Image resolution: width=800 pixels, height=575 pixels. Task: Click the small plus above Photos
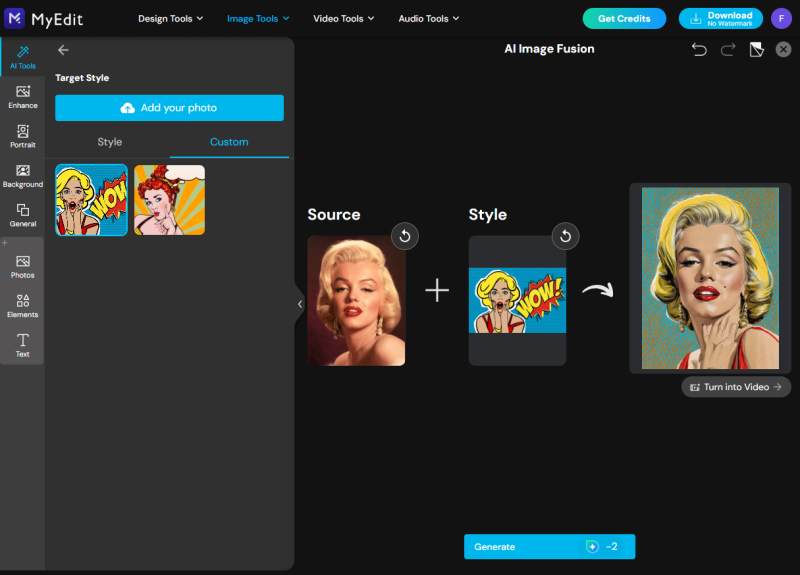pyautogui.click(x=5, y=242)
